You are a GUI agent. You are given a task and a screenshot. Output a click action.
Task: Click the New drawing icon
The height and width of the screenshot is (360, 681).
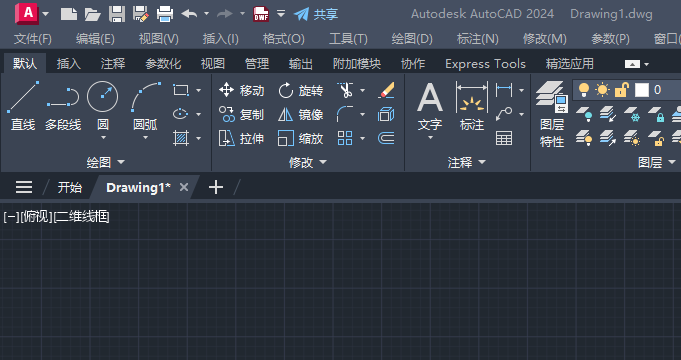click(x=69, y=14)
